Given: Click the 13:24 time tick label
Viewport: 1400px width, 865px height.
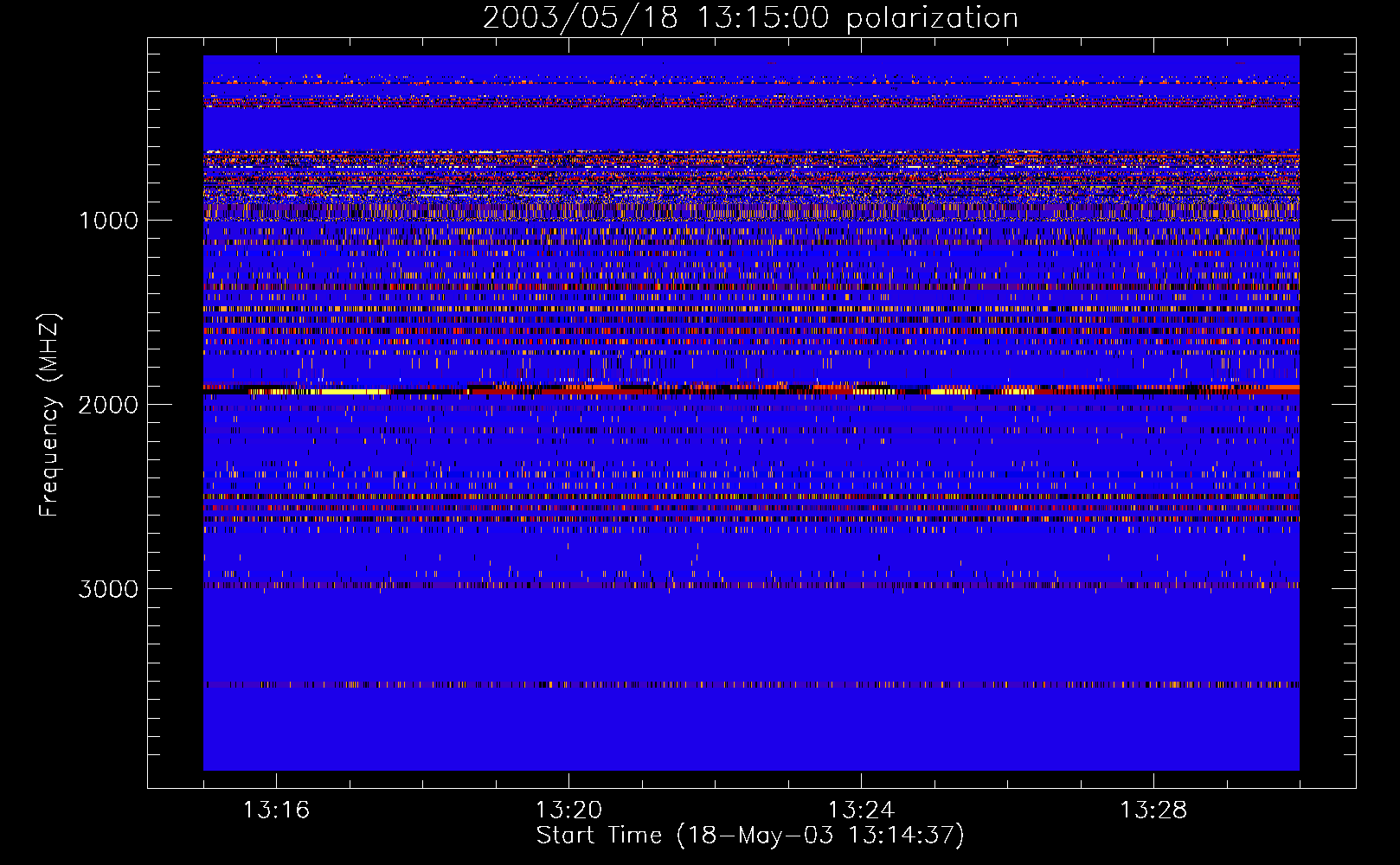Looking at the screenshot, I should 861,811.
